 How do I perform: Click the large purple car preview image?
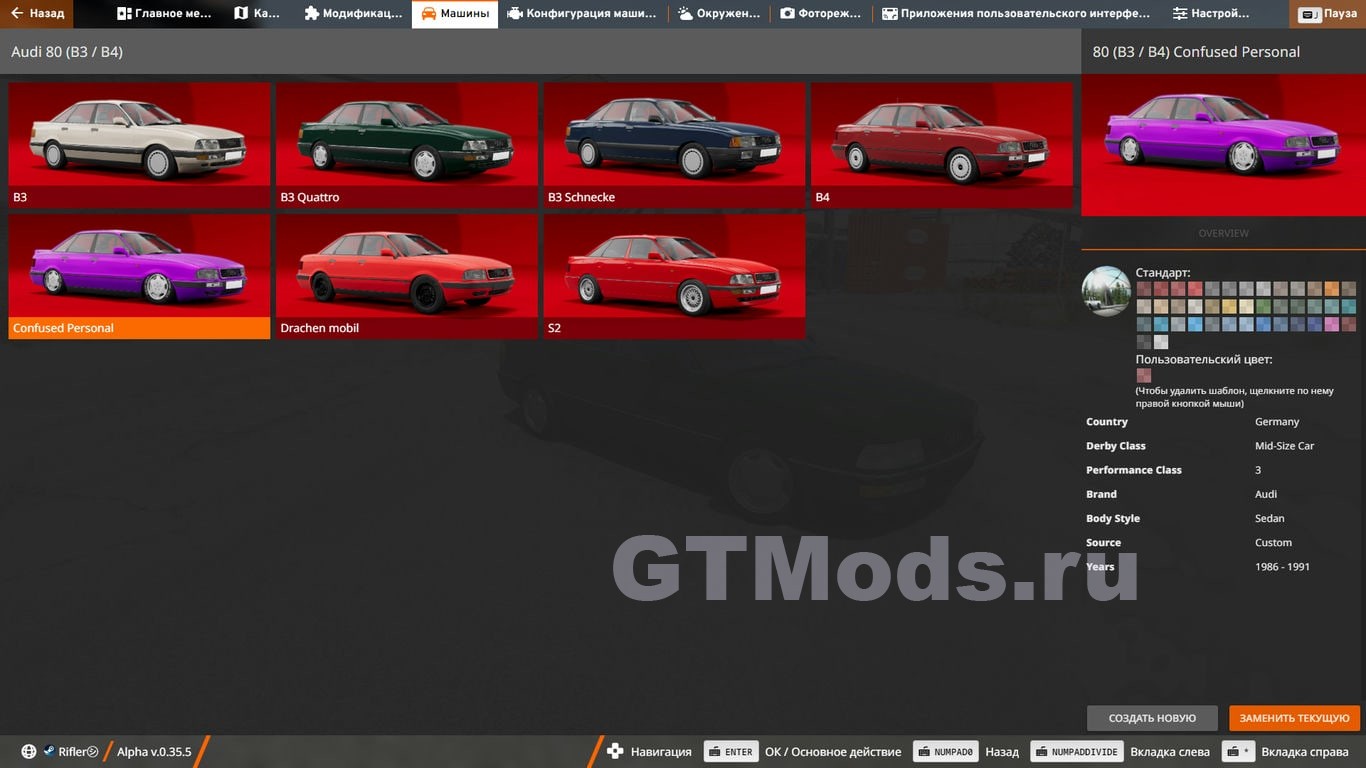point(1223,145)
